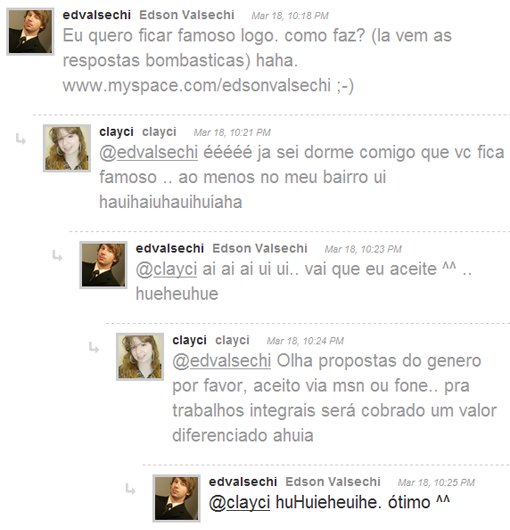Open the Mar 18, 10:18 PM timestamp

tap(290, 16)
